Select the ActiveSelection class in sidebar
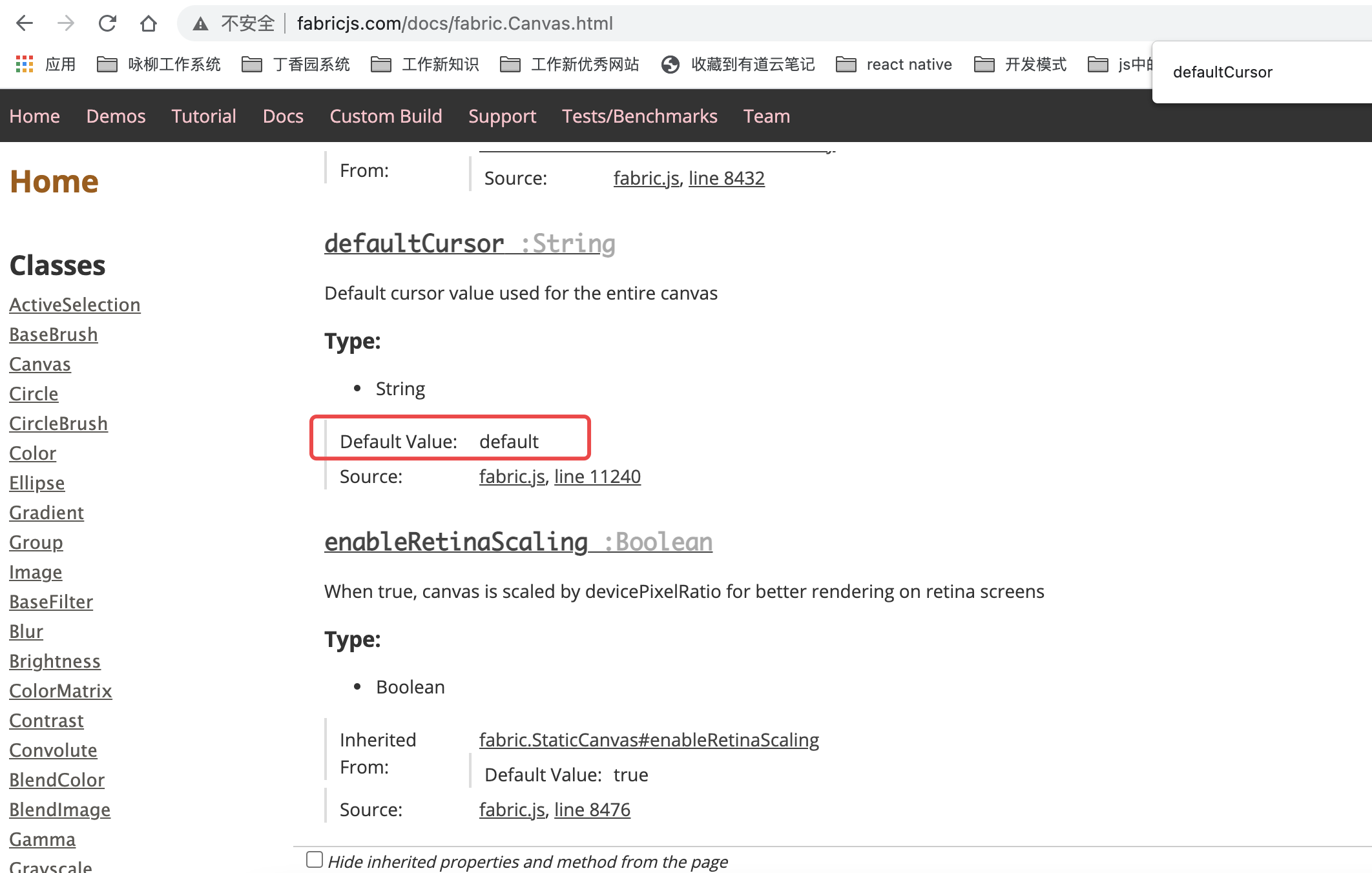 (x=75, y=304)
